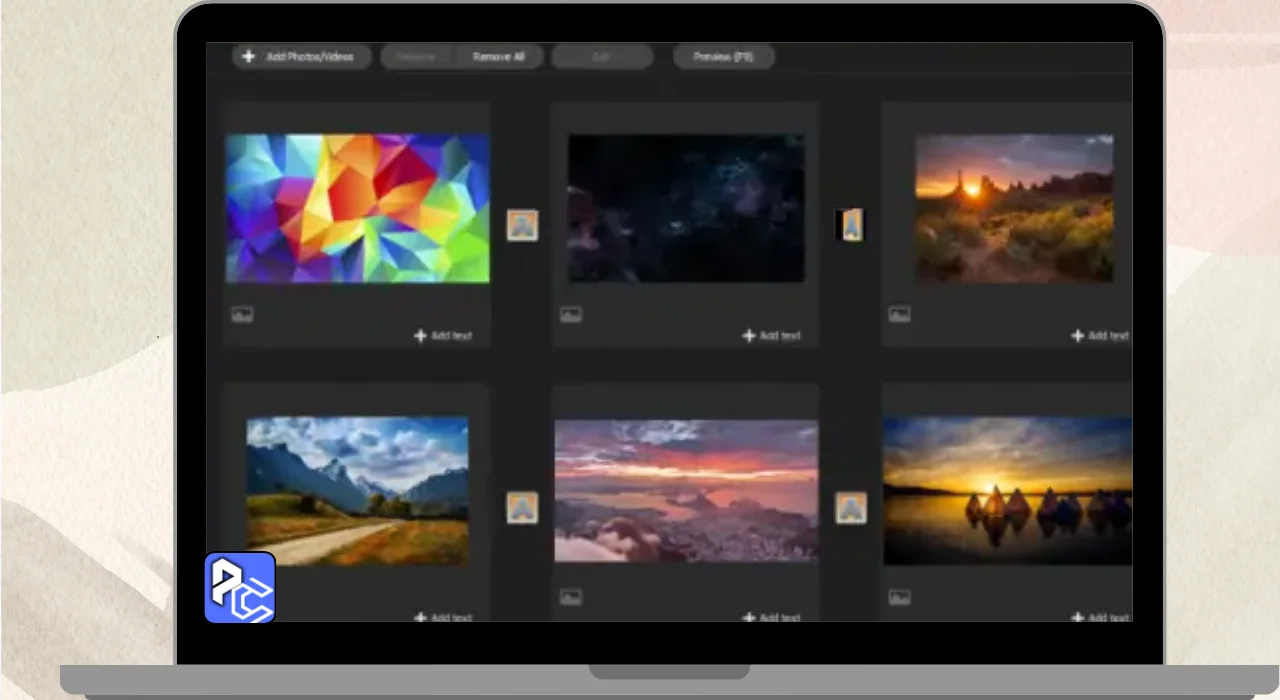Click image type icon under pink sunset slide
Image resolution: width=1280 pixels, height=700 pixels.
(x=571, y=598)
